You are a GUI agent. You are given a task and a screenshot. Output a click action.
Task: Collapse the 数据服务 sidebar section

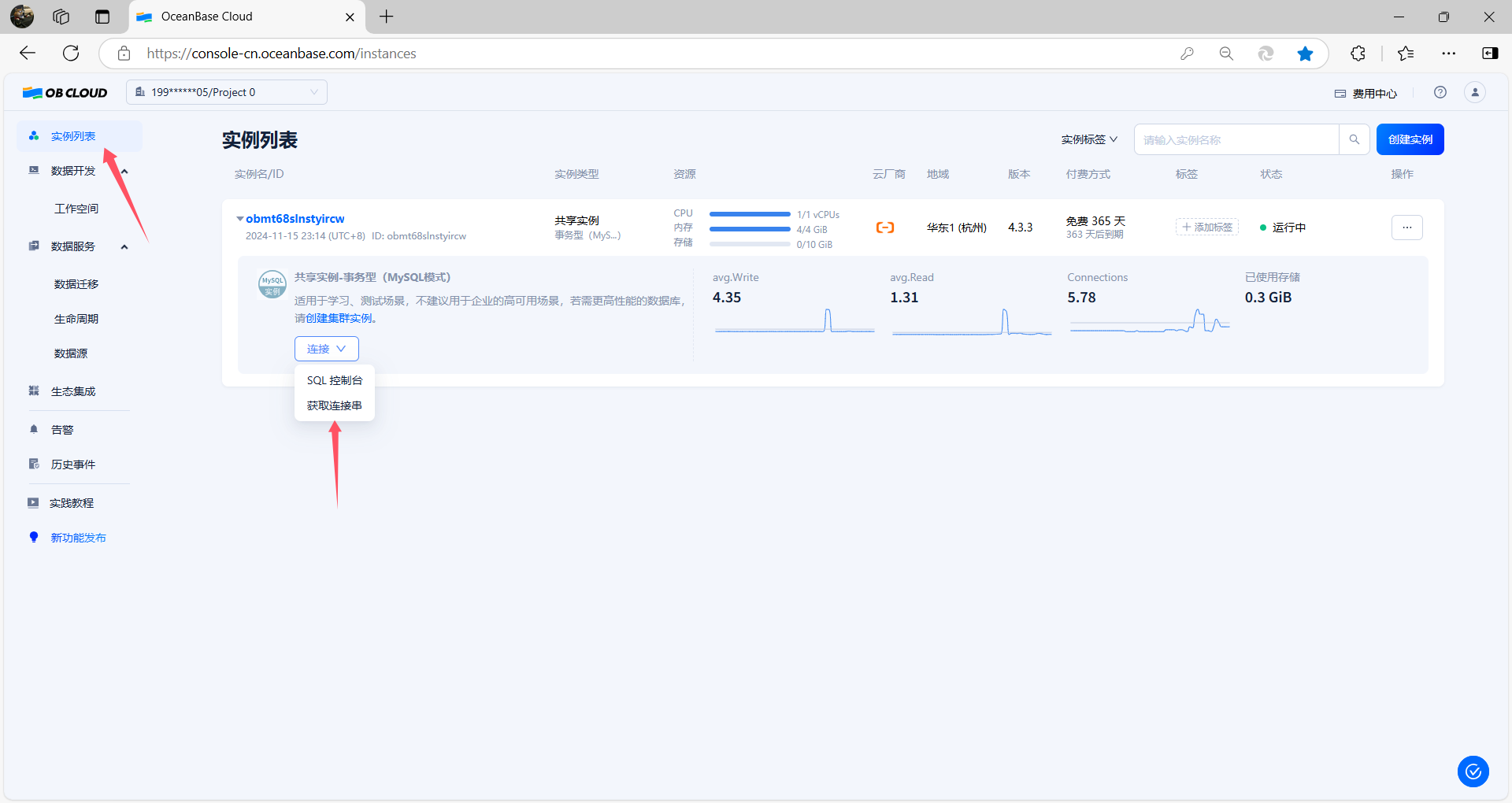124,246
